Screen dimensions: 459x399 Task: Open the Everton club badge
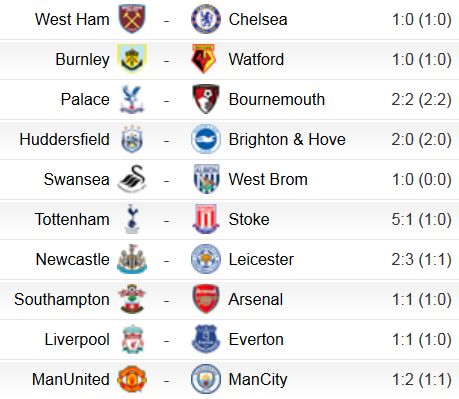206,339
